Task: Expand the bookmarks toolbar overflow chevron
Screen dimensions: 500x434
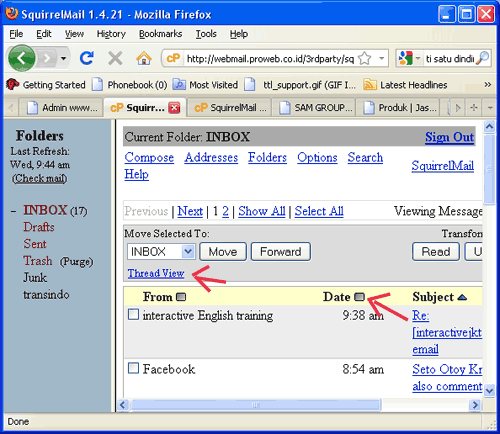Action: 488,85
